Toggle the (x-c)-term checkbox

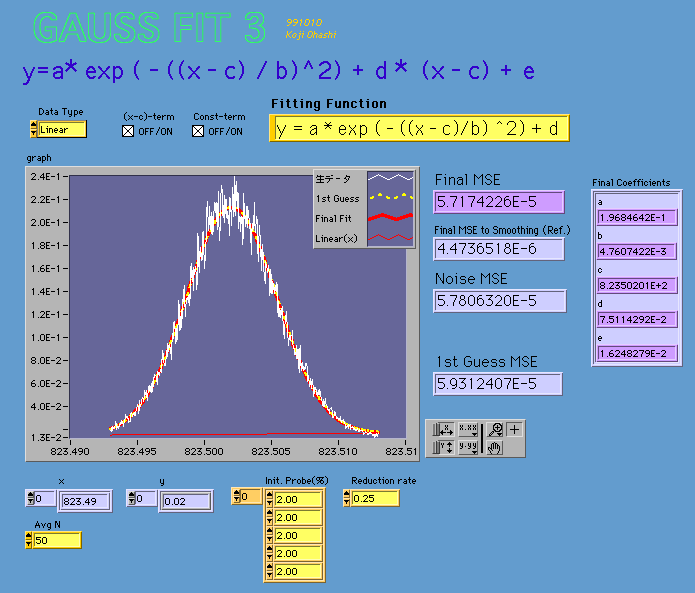[x=128, y=131]
